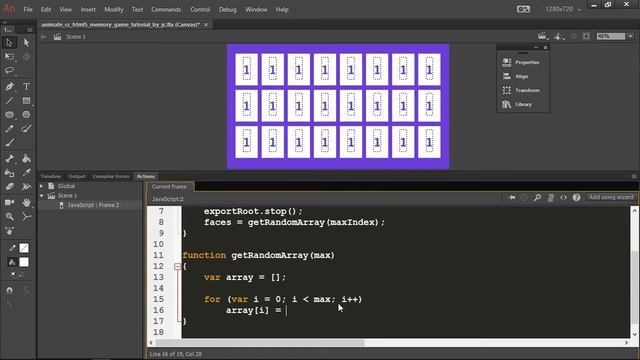This screenshot has width=640, height=360.
Task: Select the Current Frame tab
Action: [169, 187]
